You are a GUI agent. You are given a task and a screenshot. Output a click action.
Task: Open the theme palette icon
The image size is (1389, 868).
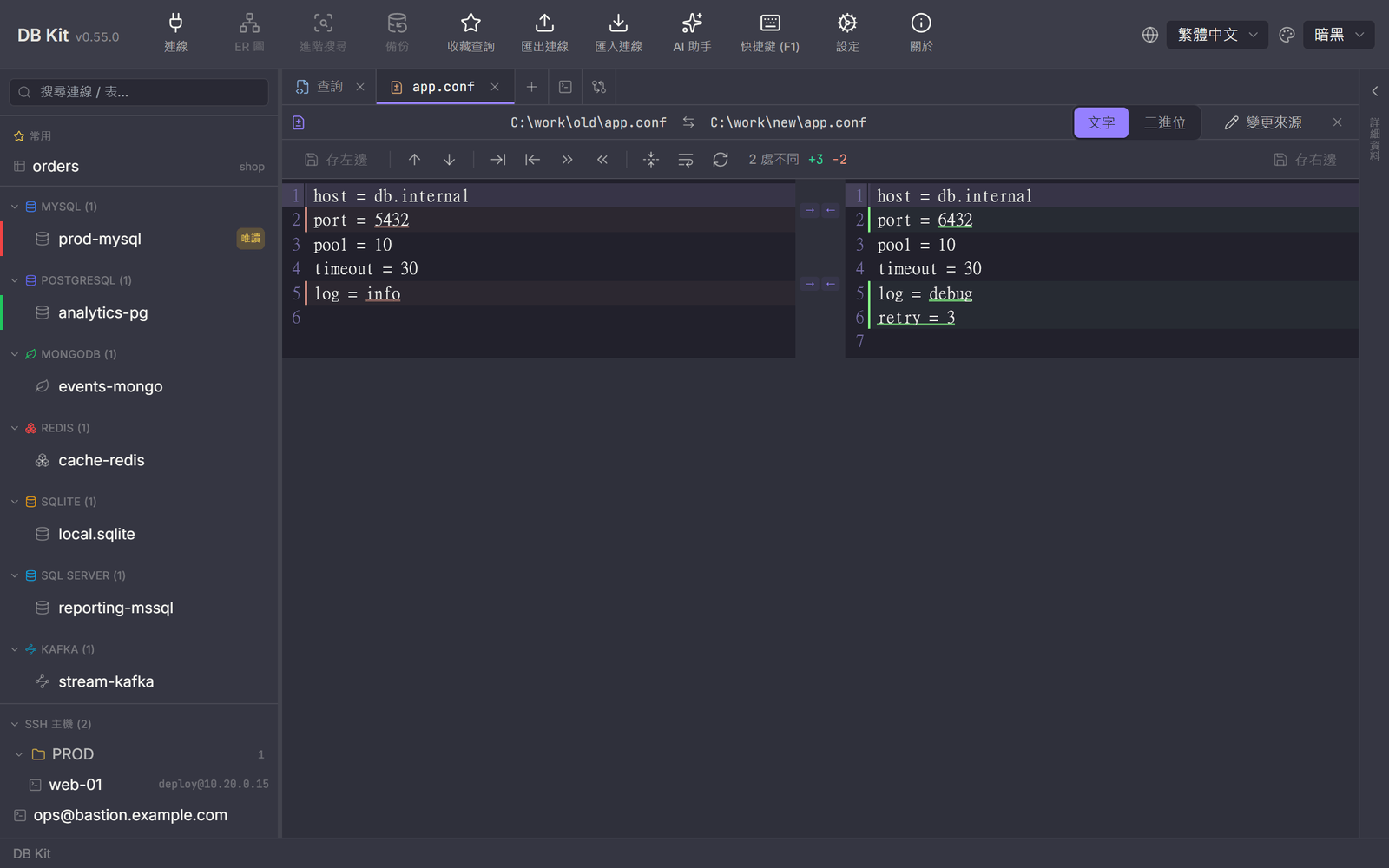click(x=1287, y=35)
